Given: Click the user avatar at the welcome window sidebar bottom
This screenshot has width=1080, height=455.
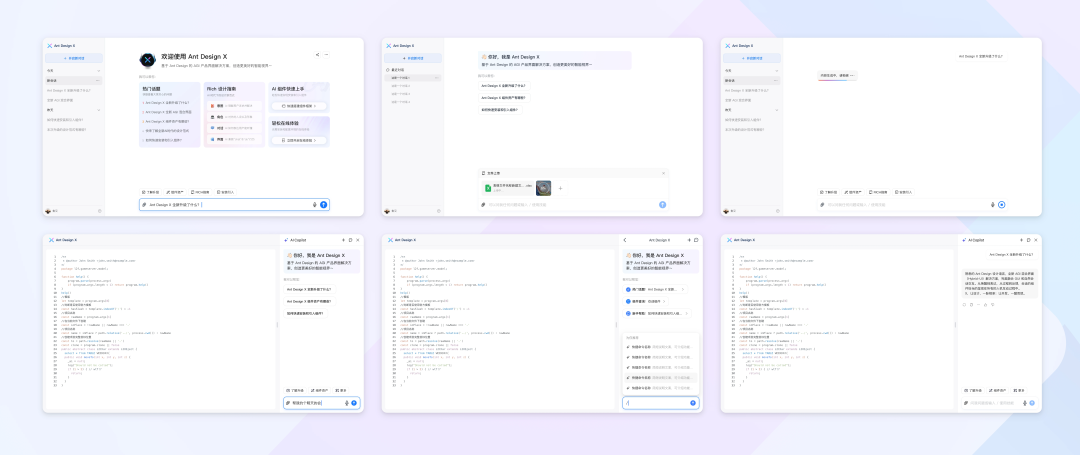Looking at the screenshot, I should 48,211.
